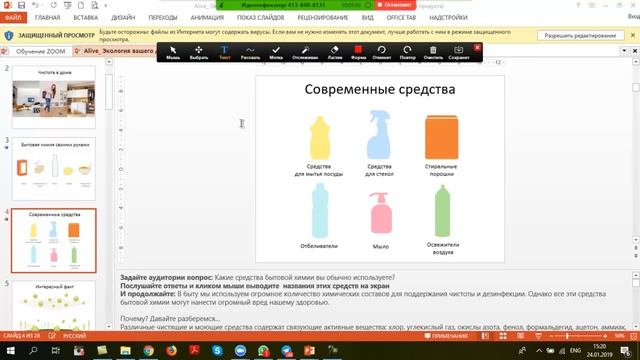Choose the Select (Выбрать) annotation tool
The height and width of the screenshot is (360, 640).
click(199, 53)
